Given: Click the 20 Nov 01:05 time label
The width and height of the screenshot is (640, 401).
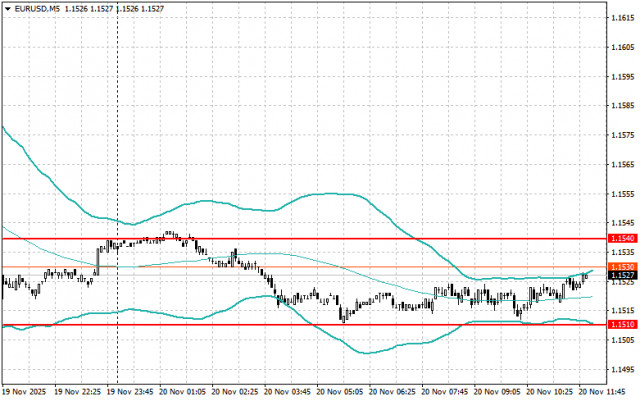Looking at the screenshot, I should coord(182,392).
